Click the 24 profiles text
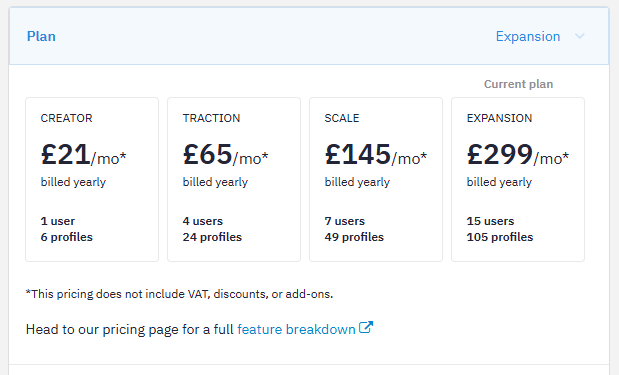 (x=212, y=237)
